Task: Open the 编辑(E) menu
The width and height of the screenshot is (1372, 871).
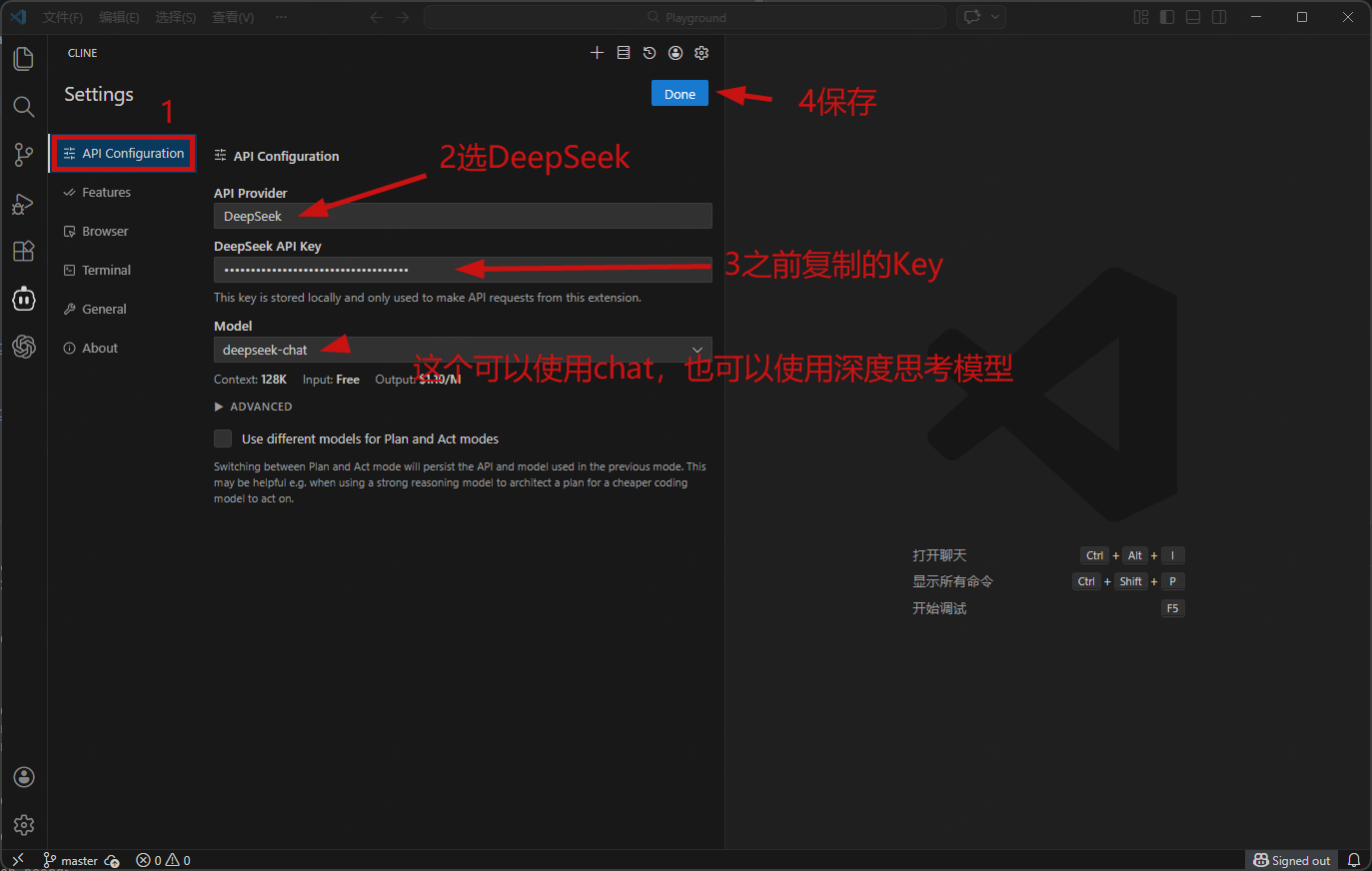Action: click(x=119, y=17)
